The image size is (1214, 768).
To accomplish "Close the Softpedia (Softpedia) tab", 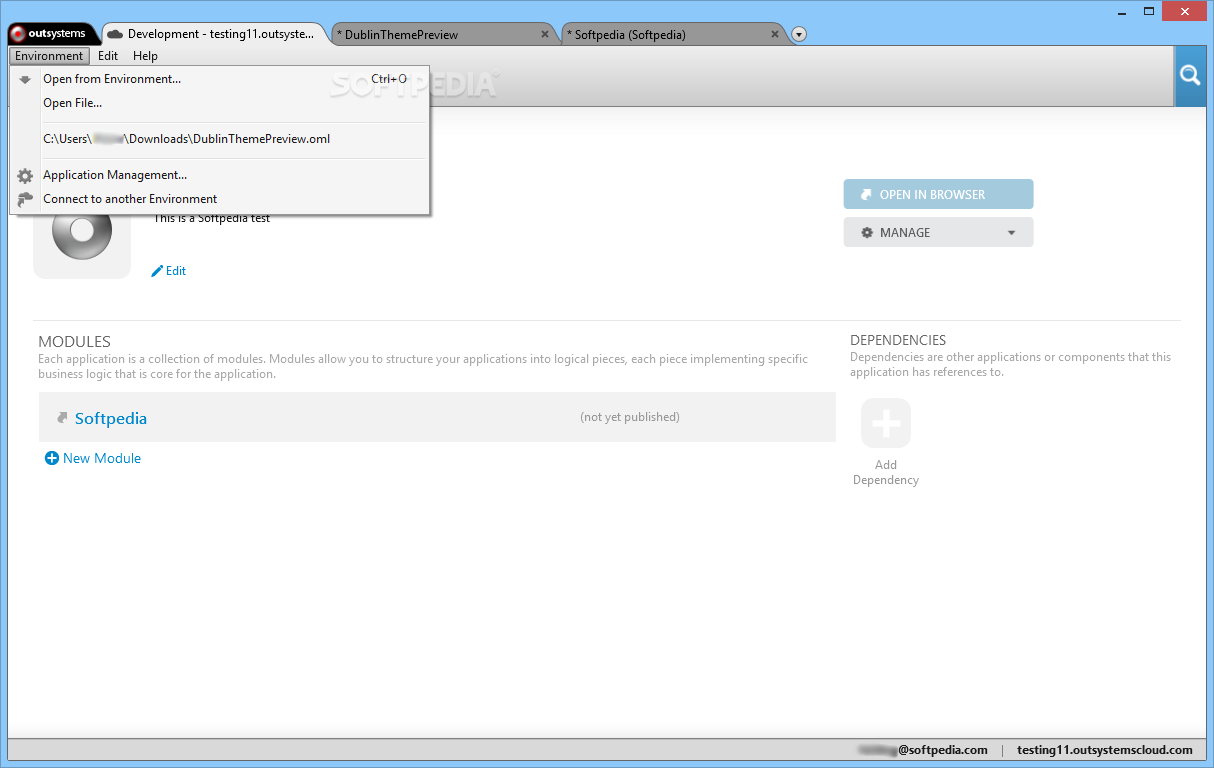I will pyautogui.click(x=775, y=34).
